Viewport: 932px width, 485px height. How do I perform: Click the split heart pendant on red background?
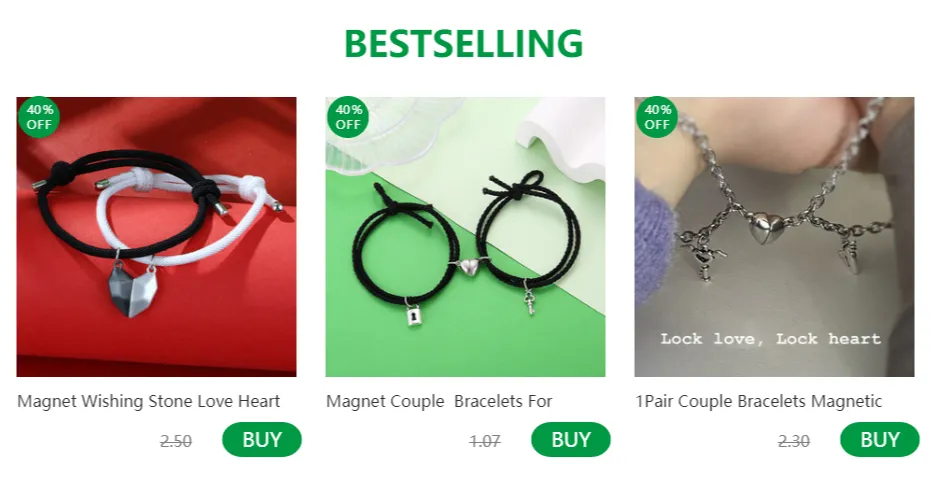point(132,291)
